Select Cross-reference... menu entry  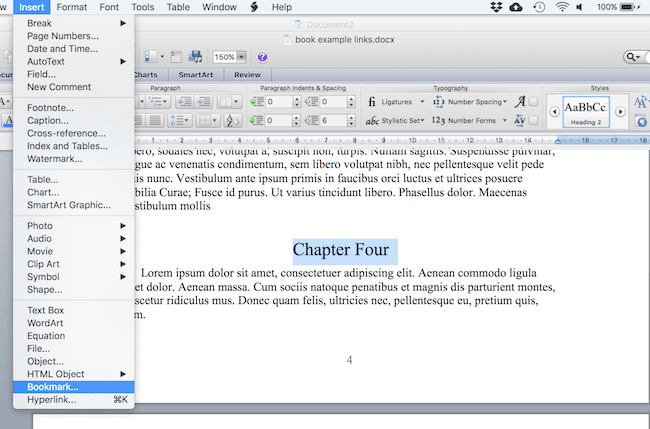pyautogui.click(x=73, y=133)
